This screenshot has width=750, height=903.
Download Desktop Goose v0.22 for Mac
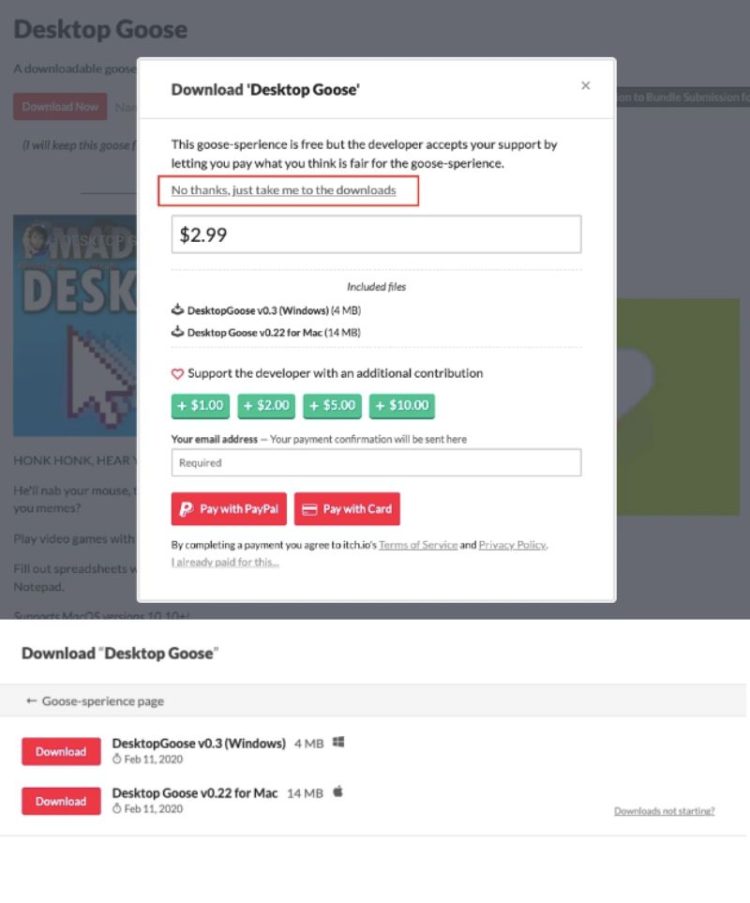pyautogui.click(x=61, y=801)
